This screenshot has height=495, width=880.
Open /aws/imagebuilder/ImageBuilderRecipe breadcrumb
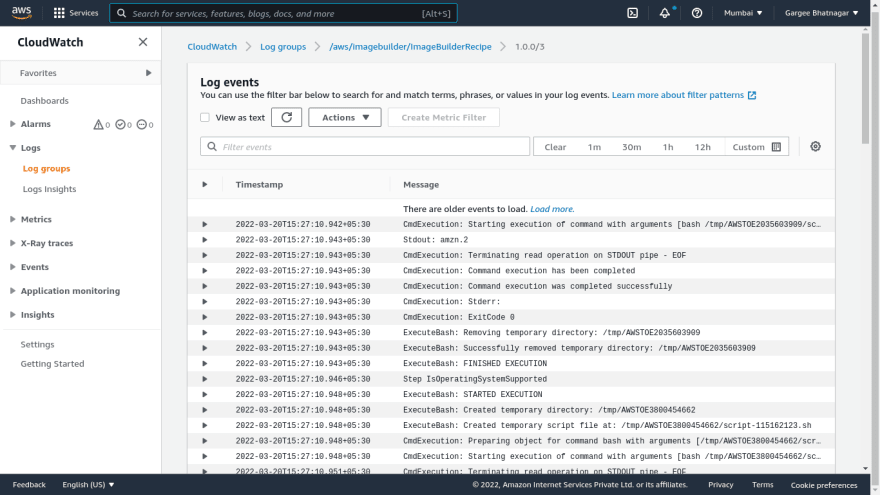(x=410, y=47)
